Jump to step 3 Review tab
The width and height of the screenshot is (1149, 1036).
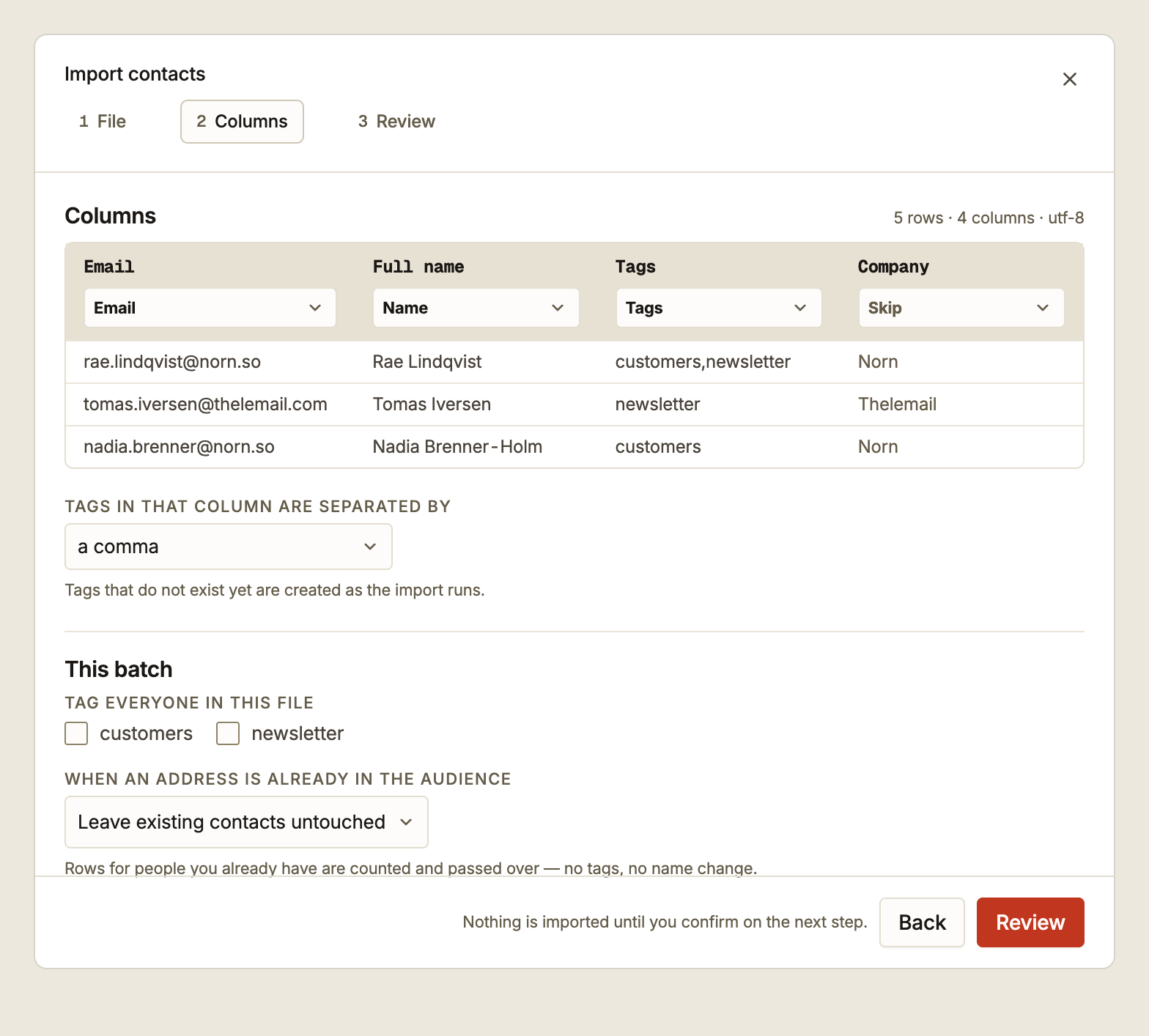click(x=396, y=122)
